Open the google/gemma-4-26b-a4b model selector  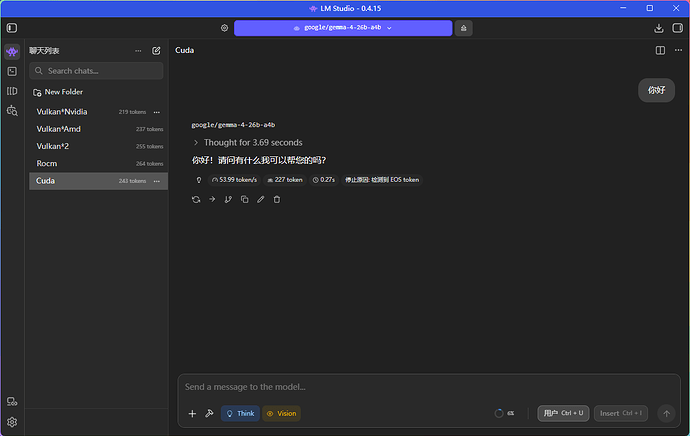[x=343, y=28]
